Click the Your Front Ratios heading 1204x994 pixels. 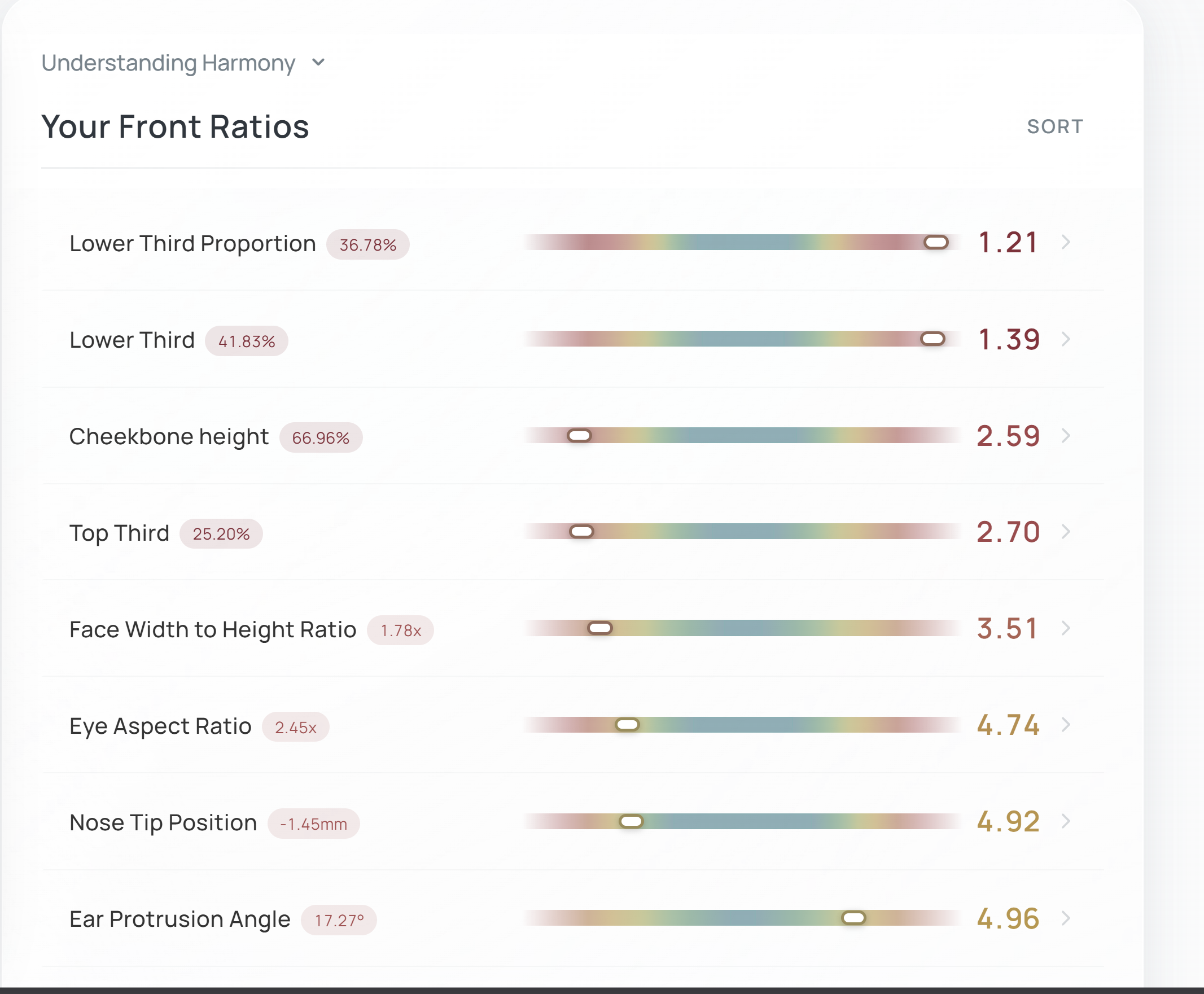tap(175, 126)
